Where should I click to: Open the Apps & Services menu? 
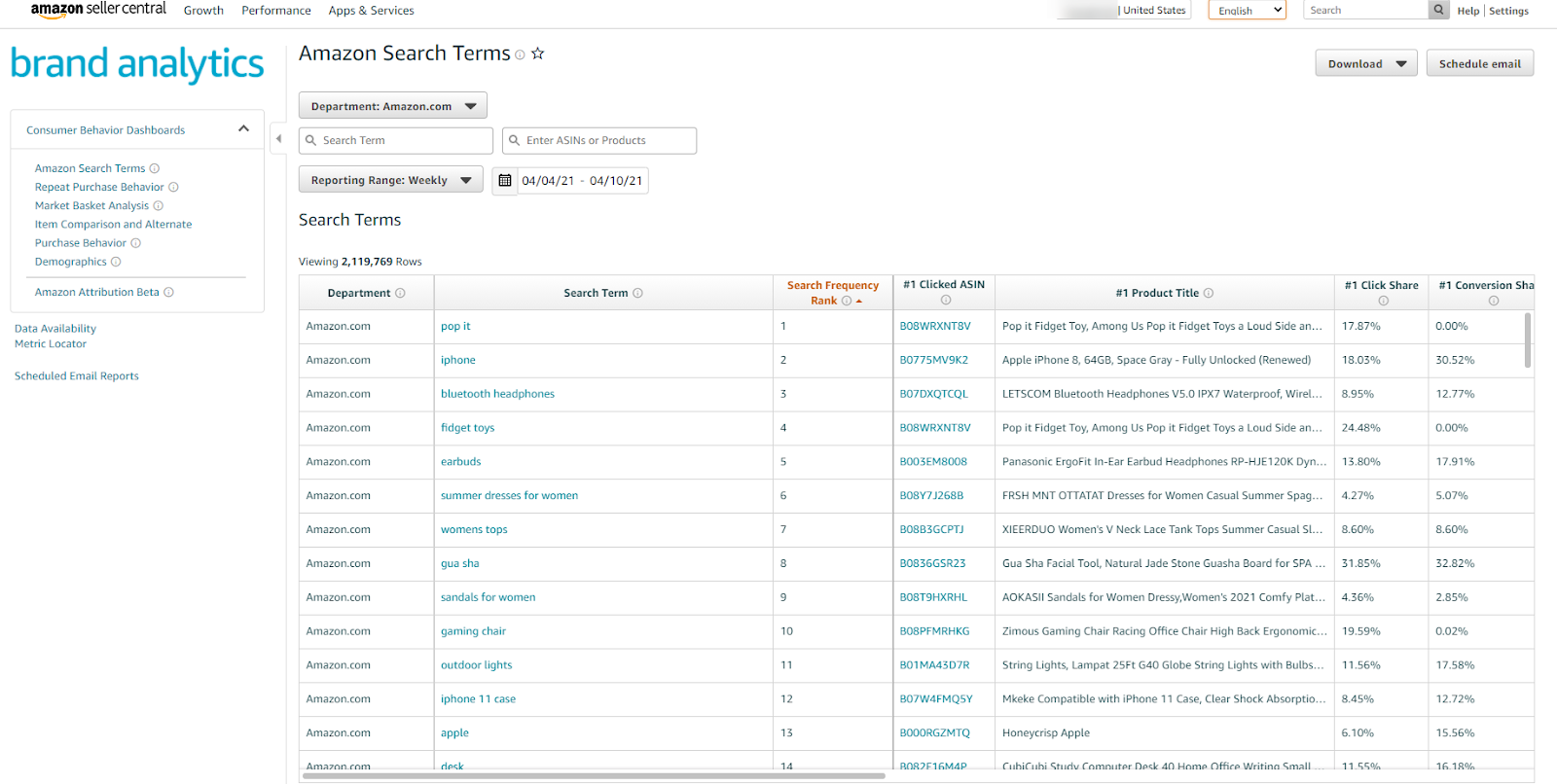coord(371,10)
